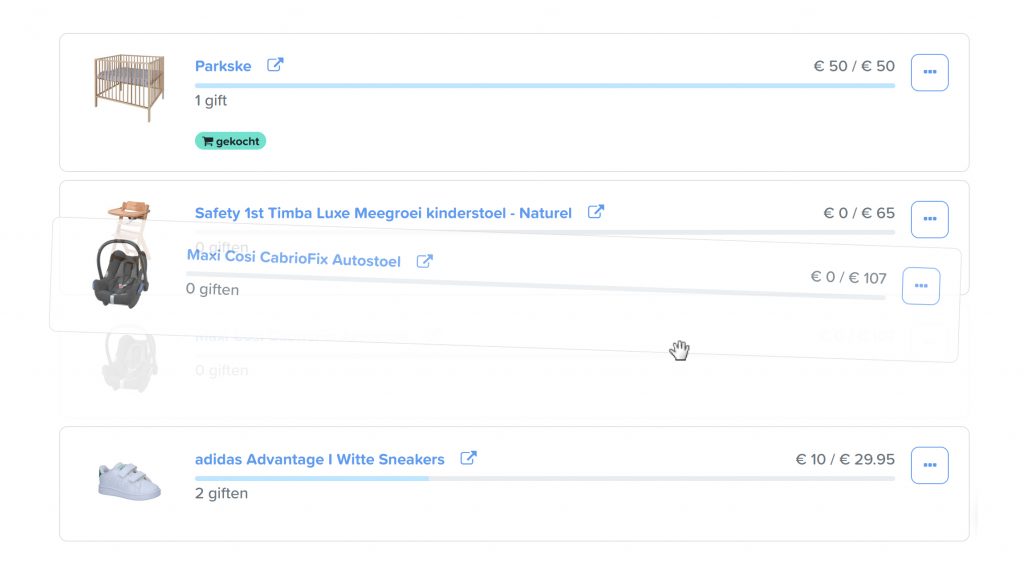Open the adidas Advantage I Witte Sneakers link
Image resolution: width=1024 pixels, height=579 pixels.
click(x=319, y=459)
